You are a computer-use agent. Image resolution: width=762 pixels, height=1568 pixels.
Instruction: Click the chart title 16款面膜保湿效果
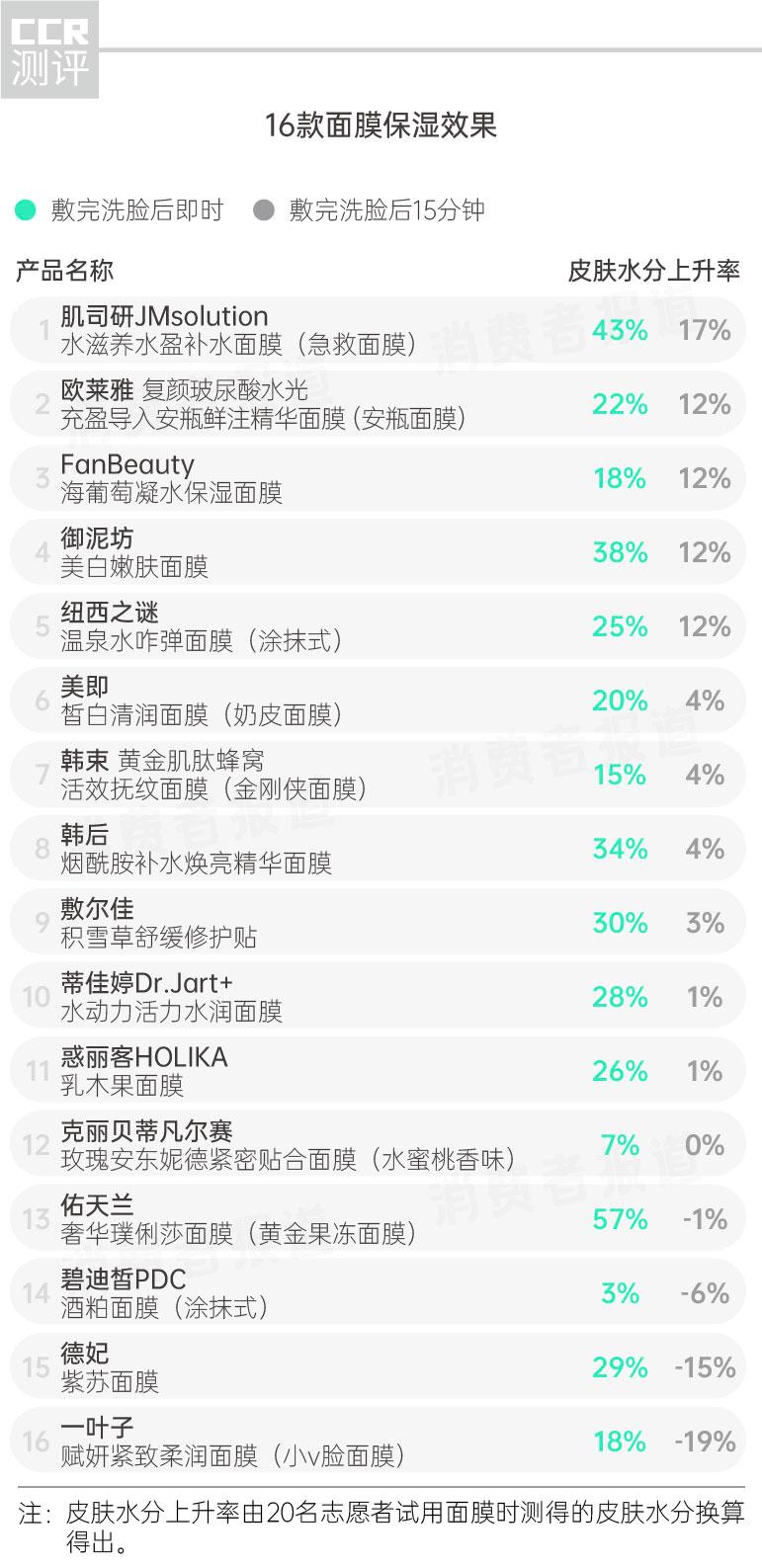pos(381,125)
